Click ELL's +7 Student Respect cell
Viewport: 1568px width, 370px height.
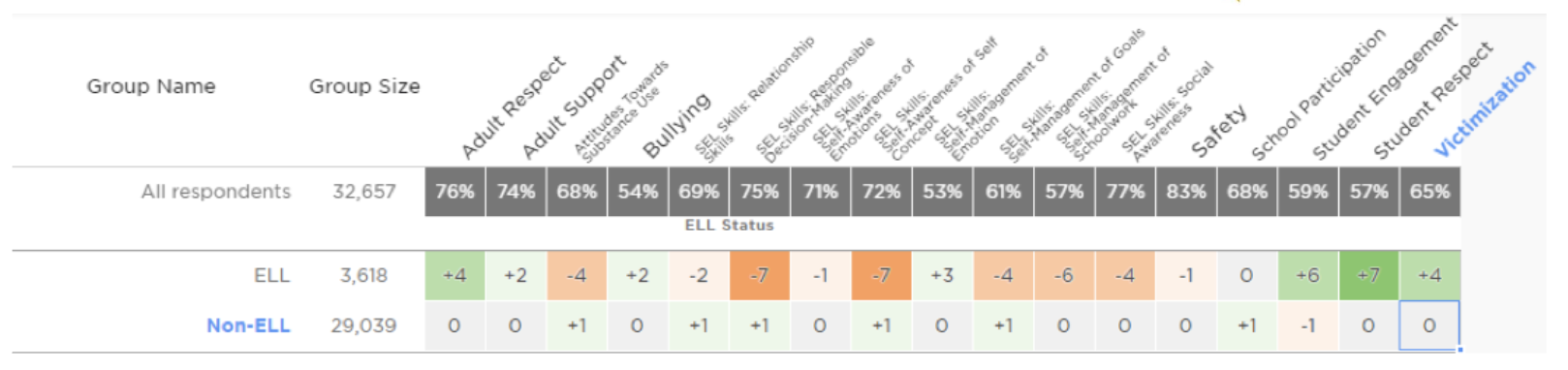[x=1368, y=276]
